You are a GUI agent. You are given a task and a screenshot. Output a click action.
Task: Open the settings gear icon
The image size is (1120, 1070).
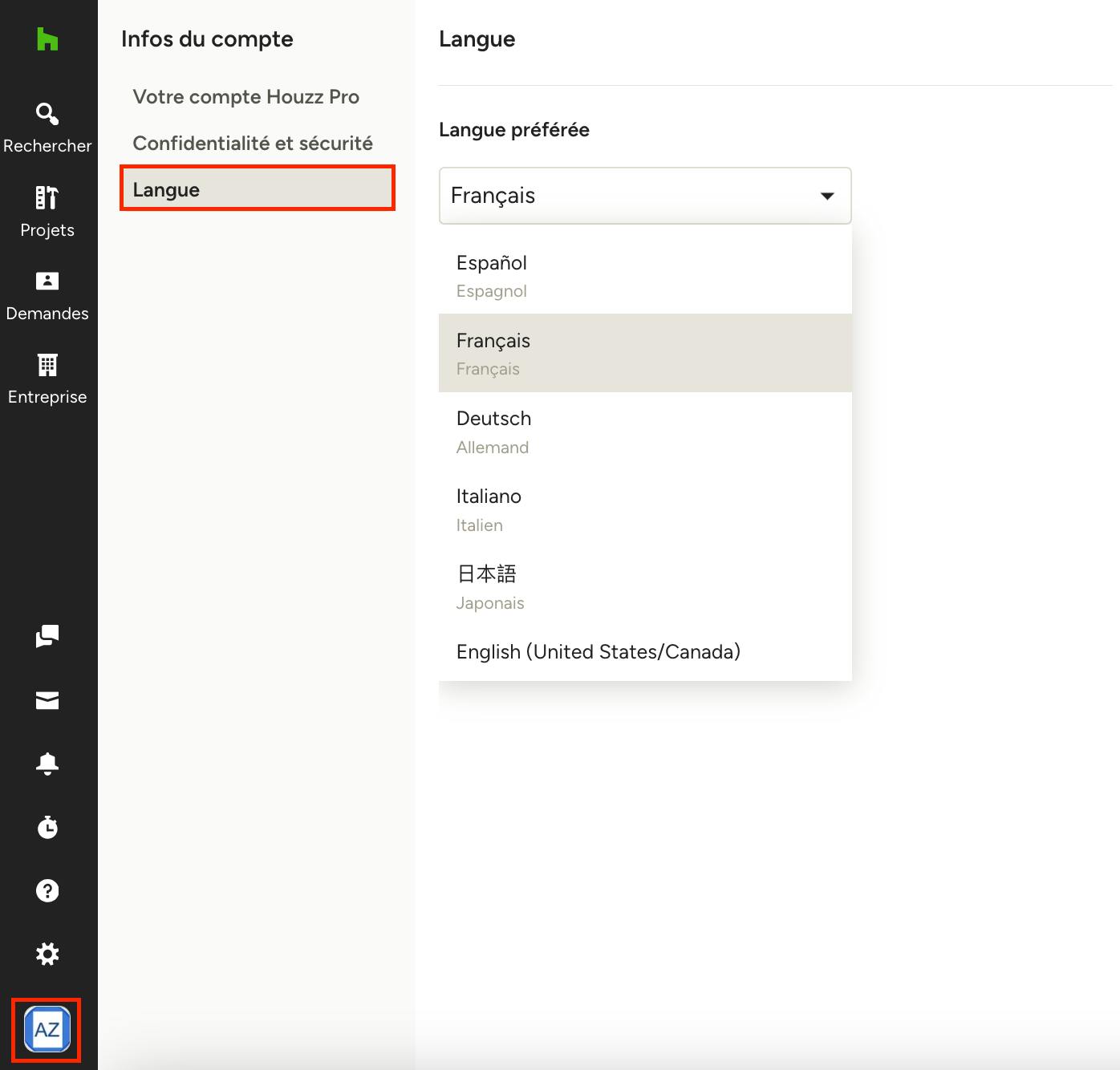pos(47,954)
